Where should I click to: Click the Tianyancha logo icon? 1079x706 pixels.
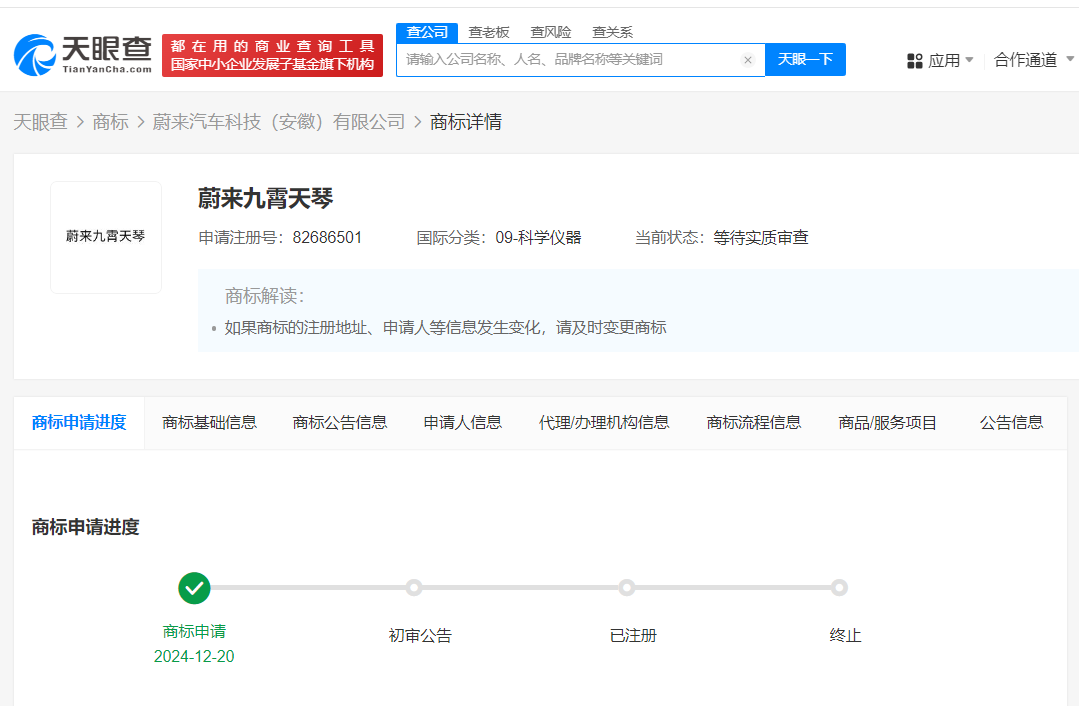tap(35, 56)
